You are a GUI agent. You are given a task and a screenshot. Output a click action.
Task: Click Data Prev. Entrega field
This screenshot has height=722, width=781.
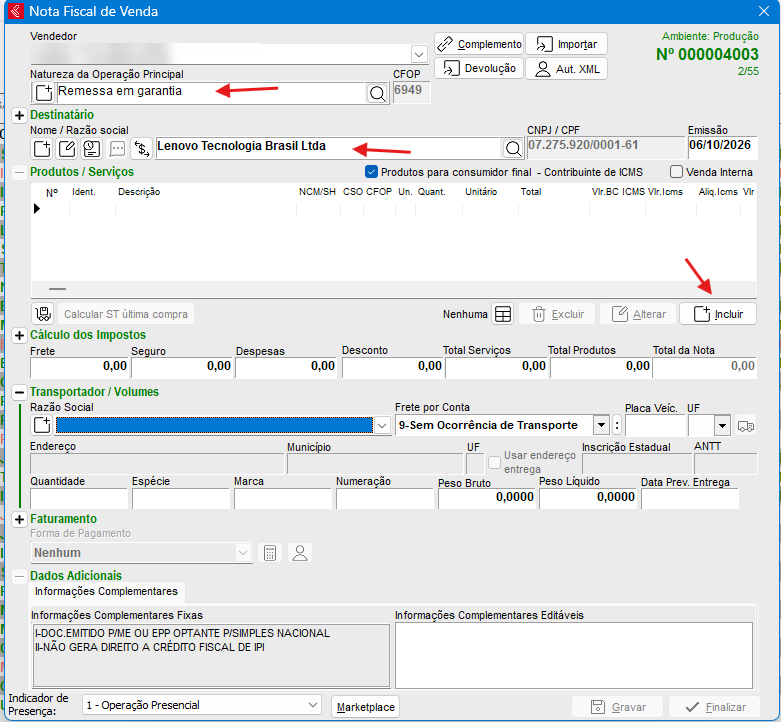point(690,498)
